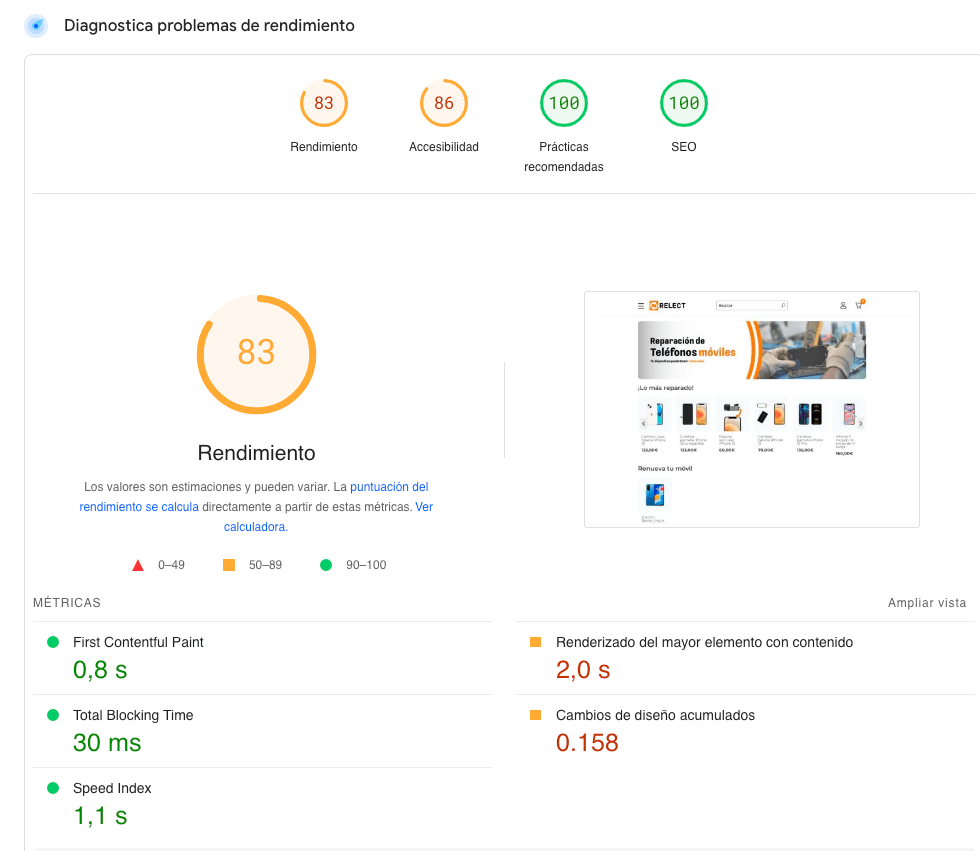Click the First Contentful Paint metric title
Screen dimensions: 980x851
(x=138, y=642)
